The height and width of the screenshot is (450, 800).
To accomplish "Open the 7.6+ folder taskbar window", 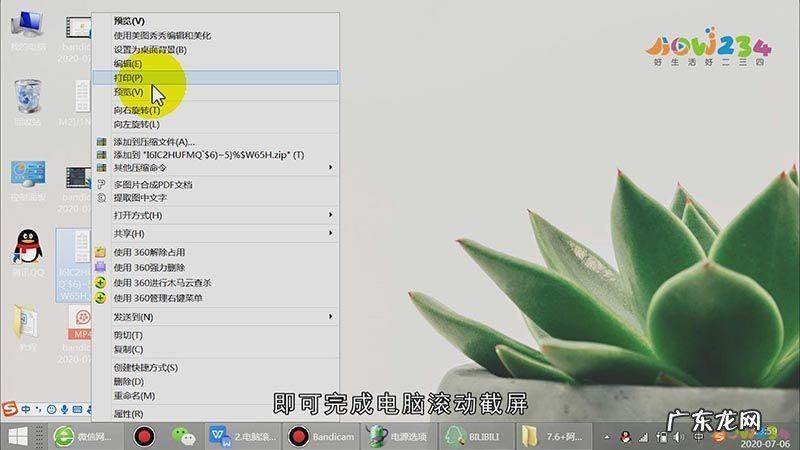I will 554,437.
